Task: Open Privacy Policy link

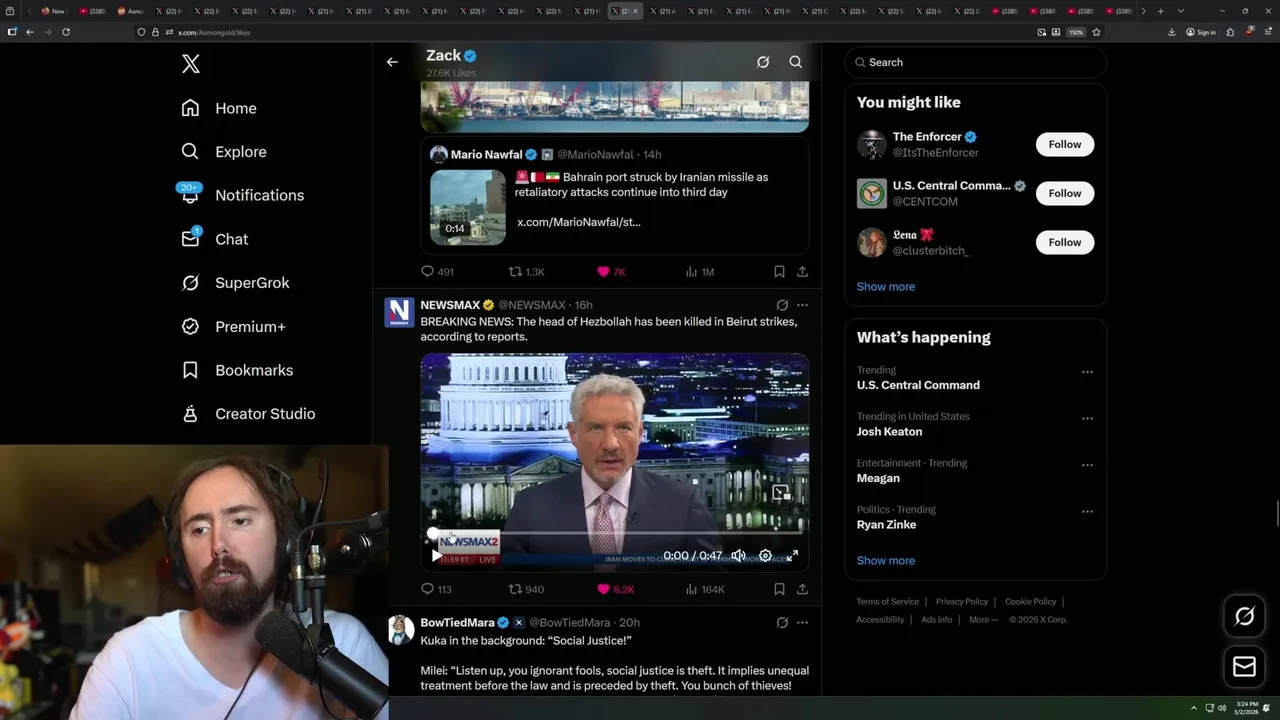Action: (x=961, y=602)
